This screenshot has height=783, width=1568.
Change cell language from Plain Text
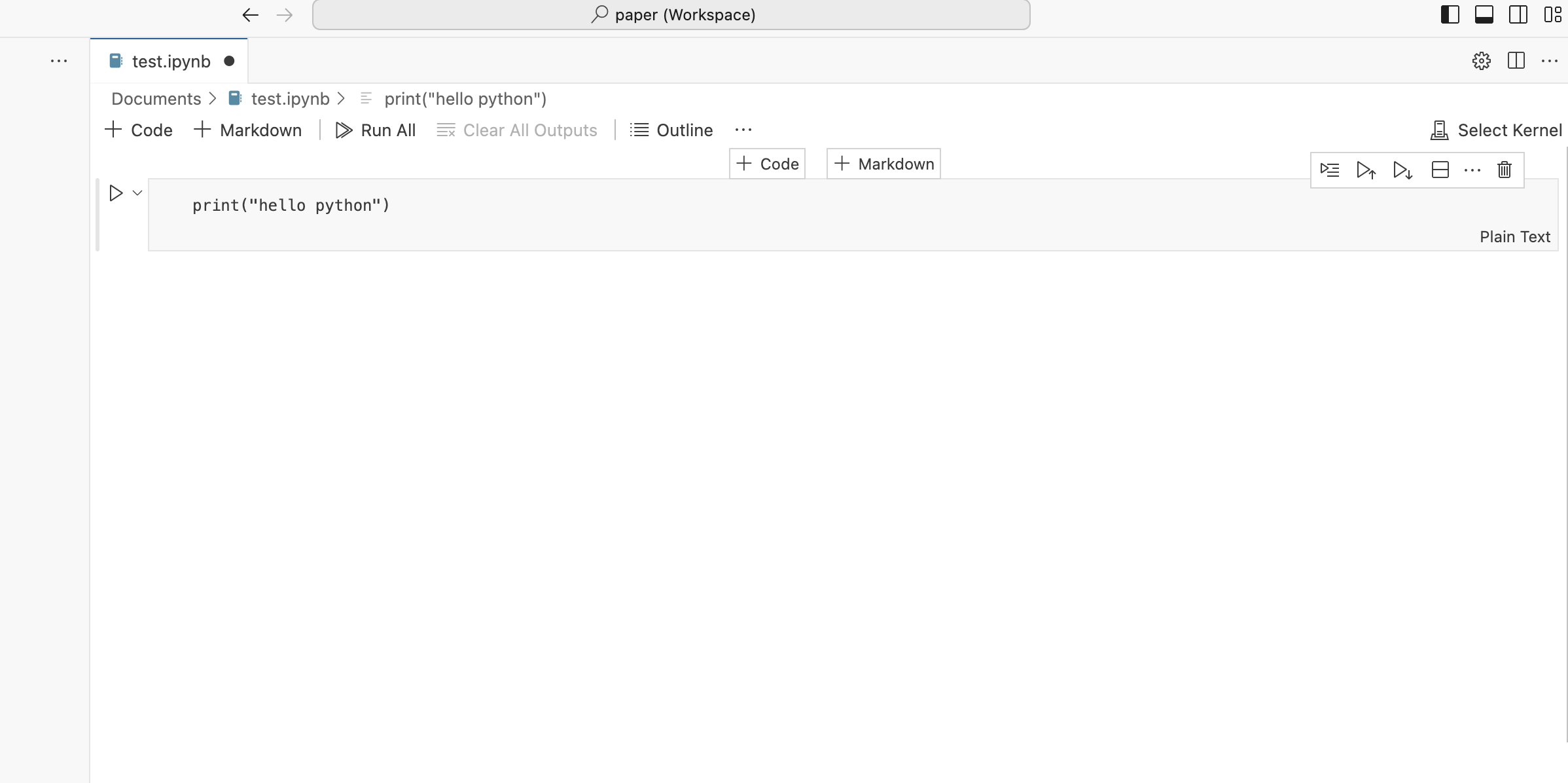point(1514,237)
